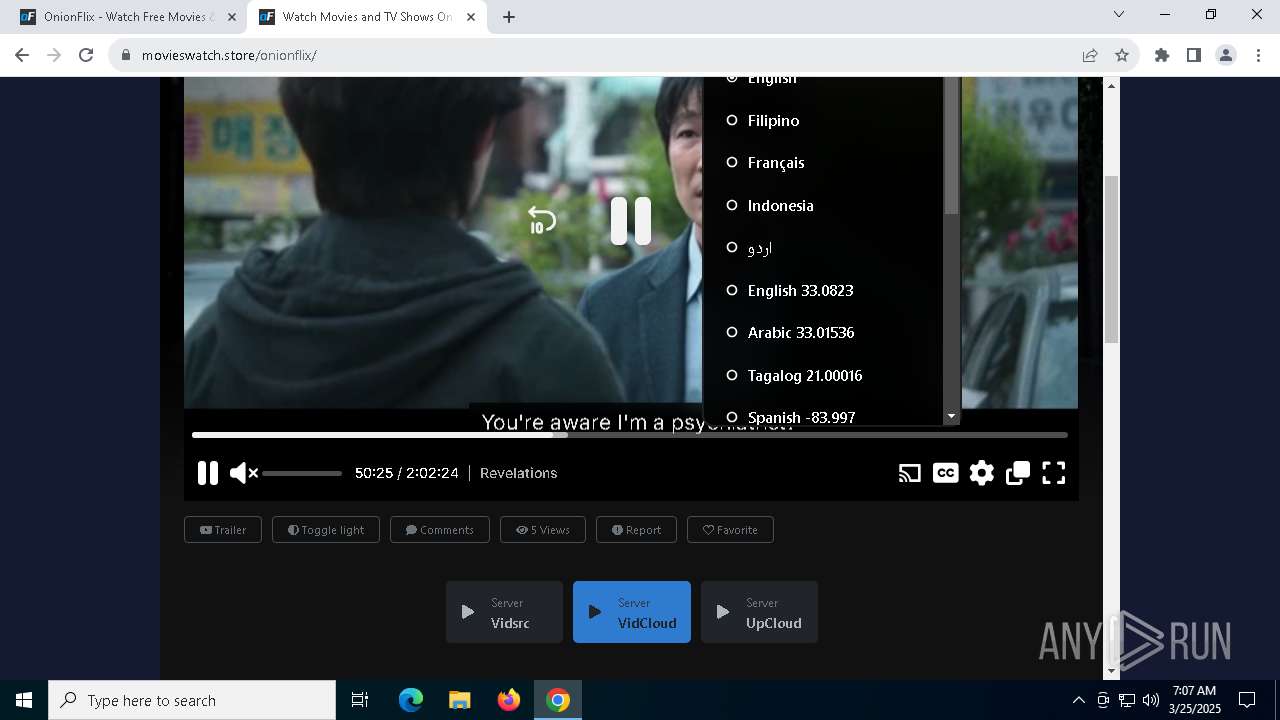This screenshot has width=1280, height=720.
Task: Switch to VidCloud server
Action: (632, 612)
